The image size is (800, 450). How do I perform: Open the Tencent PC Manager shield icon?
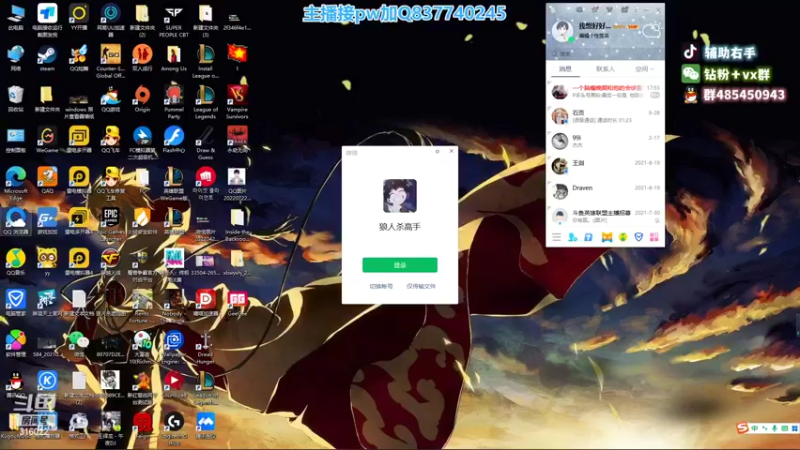click(15, 304)
